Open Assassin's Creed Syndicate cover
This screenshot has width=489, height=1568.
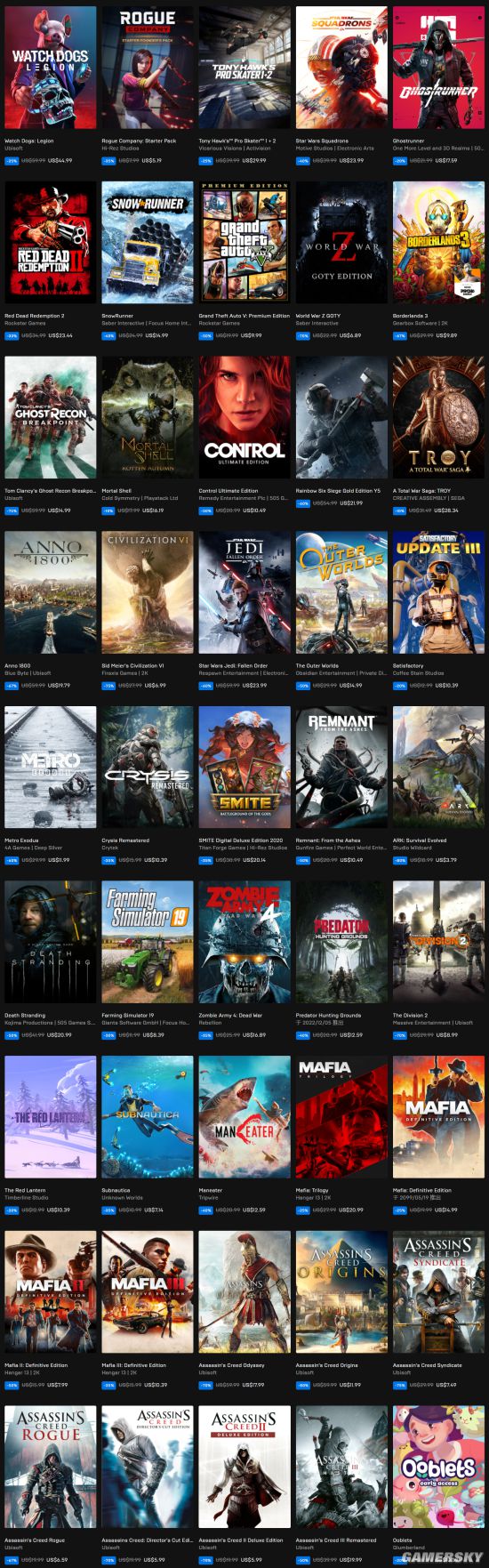[x=438, y=1292]
